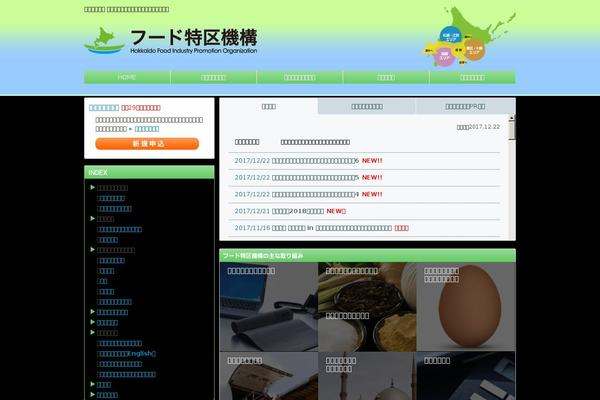The width and height of the screenshot is (600, 400).
Task: Click the 2017.12.22 update date text
Action: pyautogui.click(x=478, y=127)
